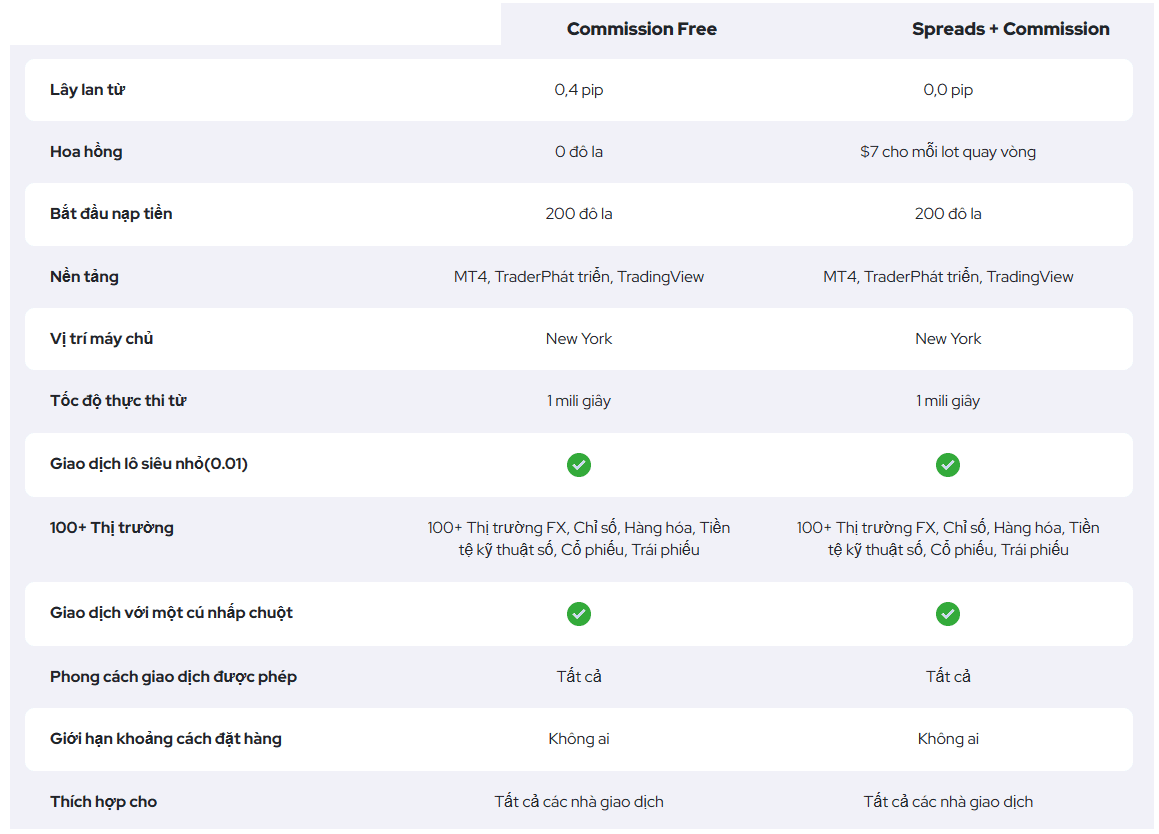Click the Giới hạn khoảng cách đặt hàng label
The image size is (1159, 834).
pos(166,739)
